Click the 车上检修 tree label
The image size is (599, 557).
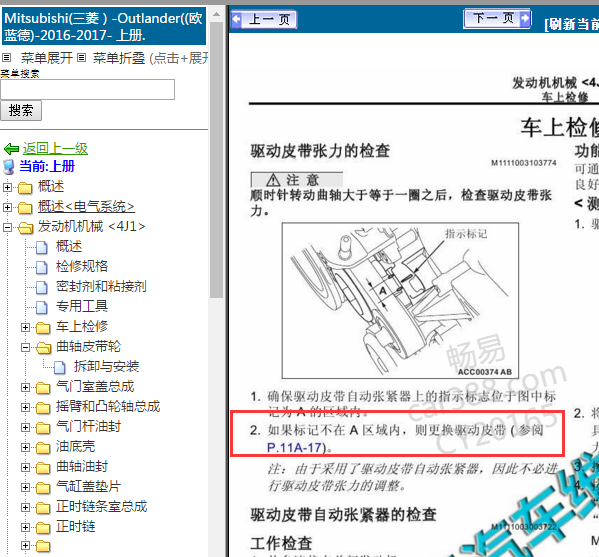[x=82, y=326]
